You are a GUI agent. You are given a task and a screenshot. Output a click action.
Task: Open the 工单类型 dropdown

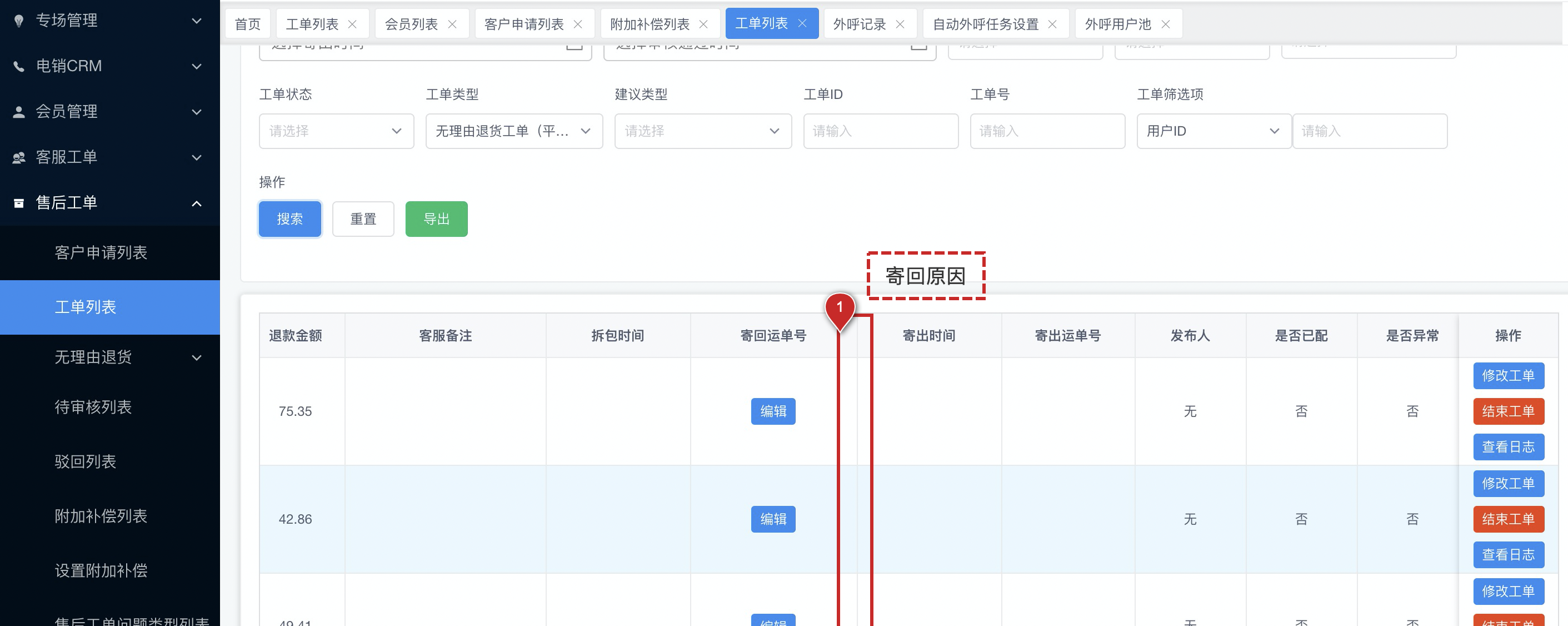pos(515,131)
